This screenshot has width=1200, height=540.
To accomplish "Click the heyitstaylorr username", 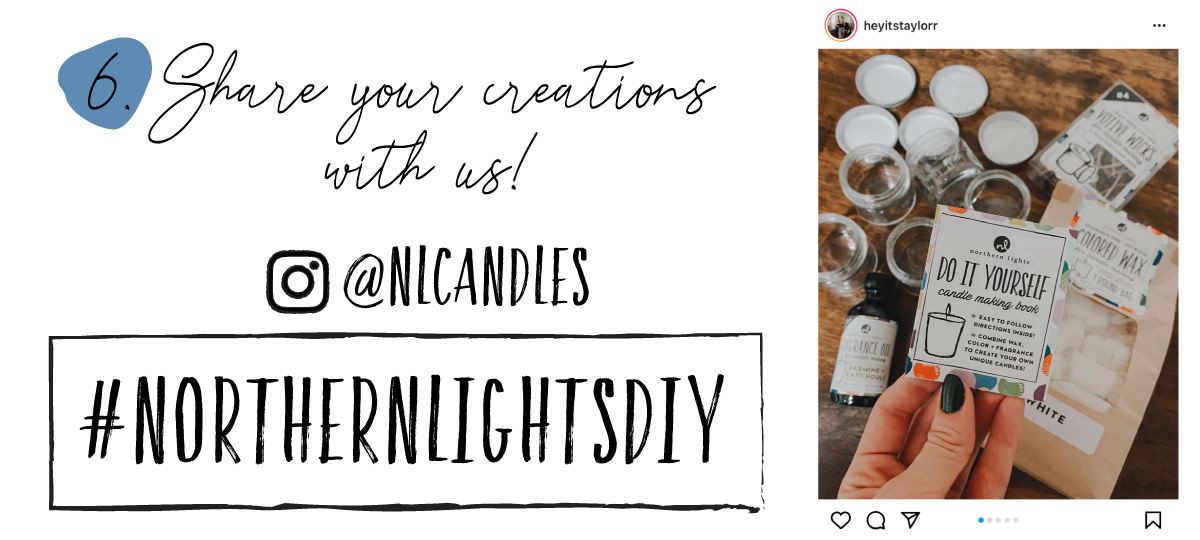I will [x=900, y=26].
